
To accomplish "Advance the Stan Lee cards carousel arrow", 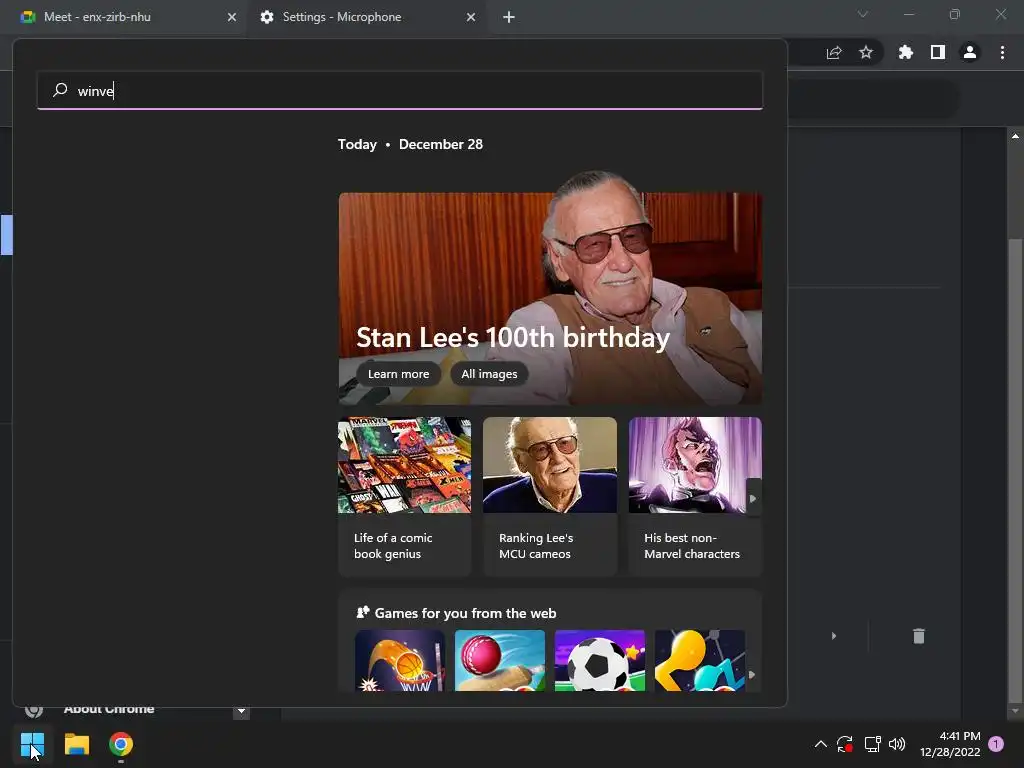I will (753, 498).
